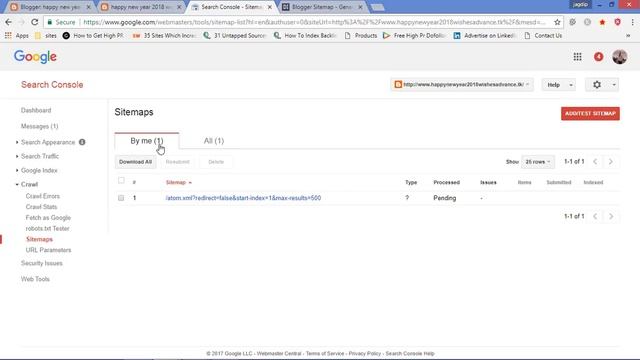The width and height of the screenshot is (640, 360).
Task: Sort by the Sitemap column header
Action: 178,182
